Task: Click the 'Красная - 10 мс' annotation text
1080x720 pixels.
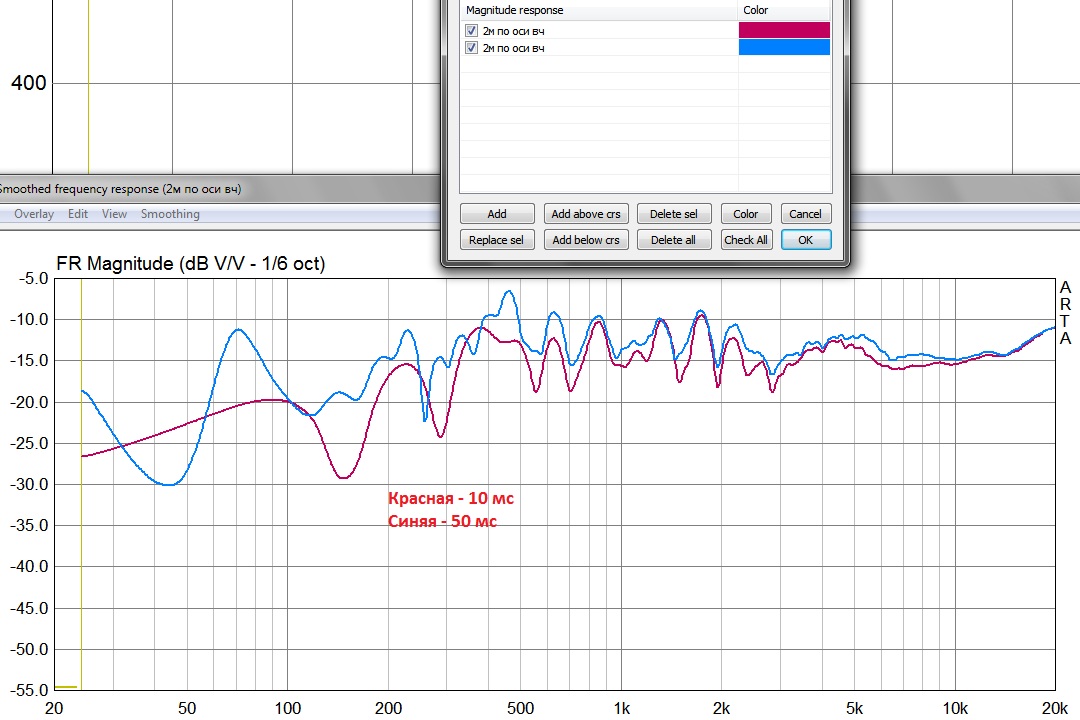Action: pos(450,498)
